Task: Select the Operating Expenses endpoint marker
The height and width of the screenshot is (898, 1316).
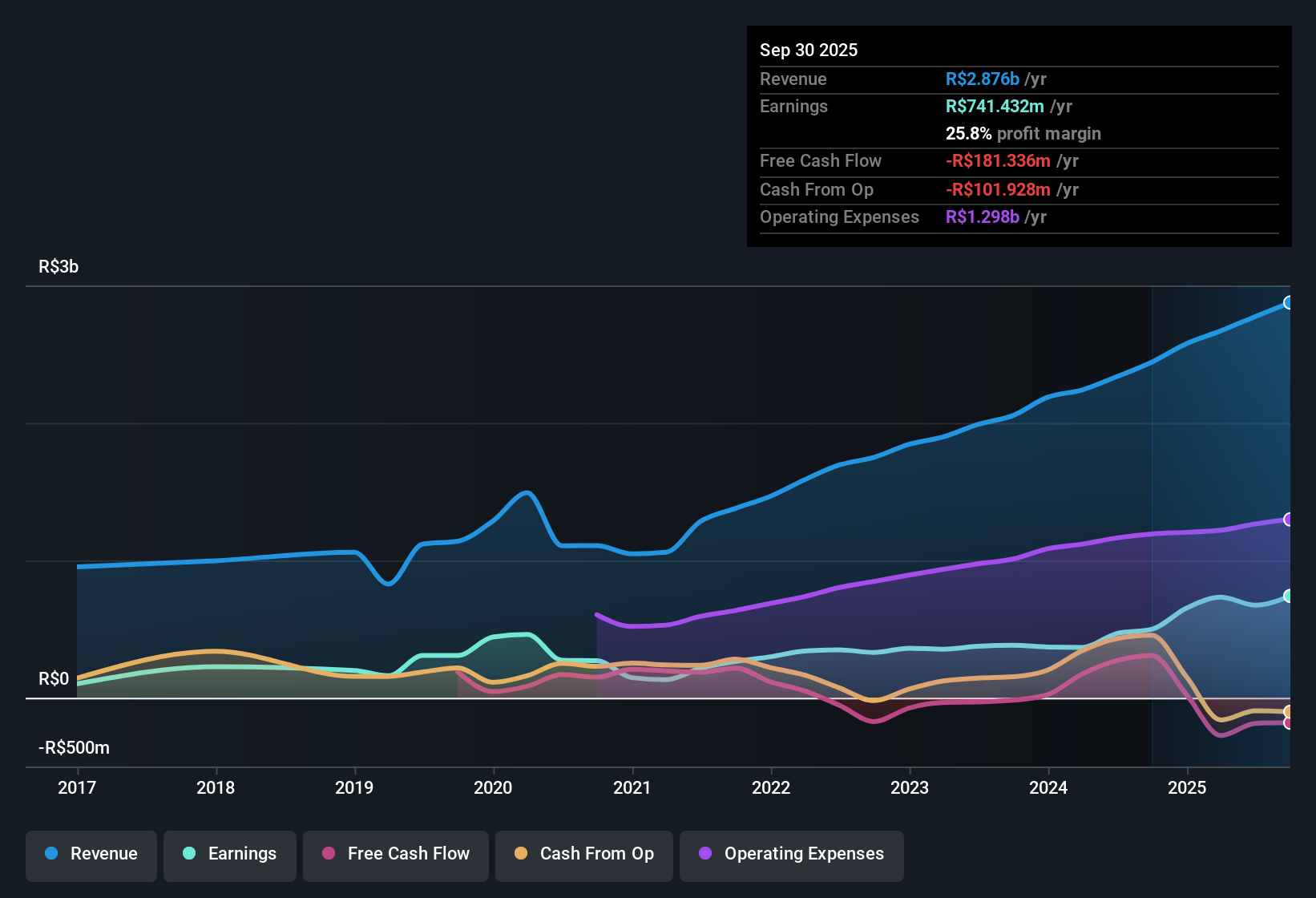Action: click(1289, 520)
